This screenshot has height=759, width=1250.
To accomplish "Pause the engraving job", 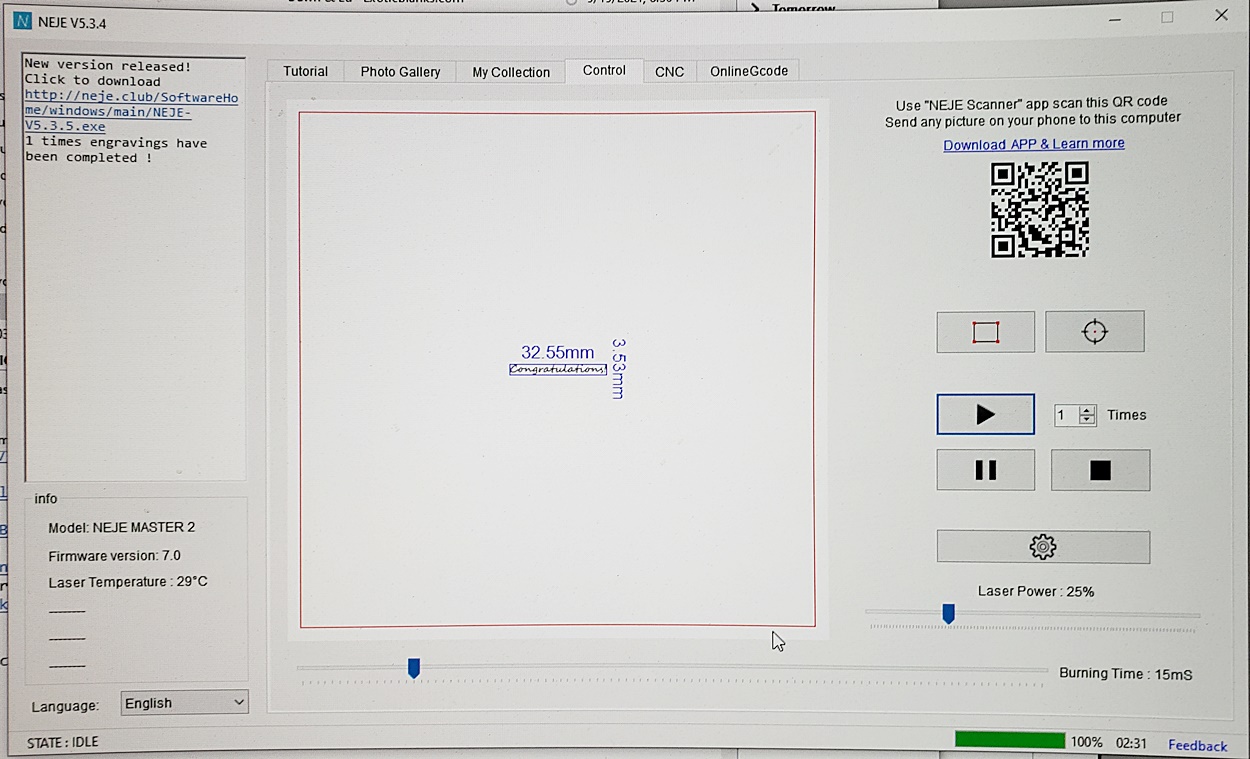I will point(985,470).
